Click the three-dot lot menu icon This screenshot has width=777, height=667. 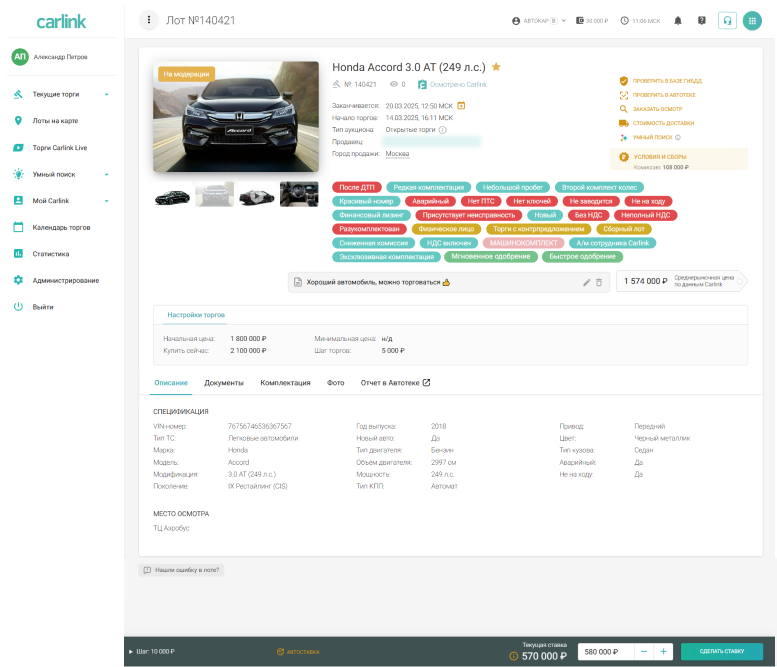point(149,20)
